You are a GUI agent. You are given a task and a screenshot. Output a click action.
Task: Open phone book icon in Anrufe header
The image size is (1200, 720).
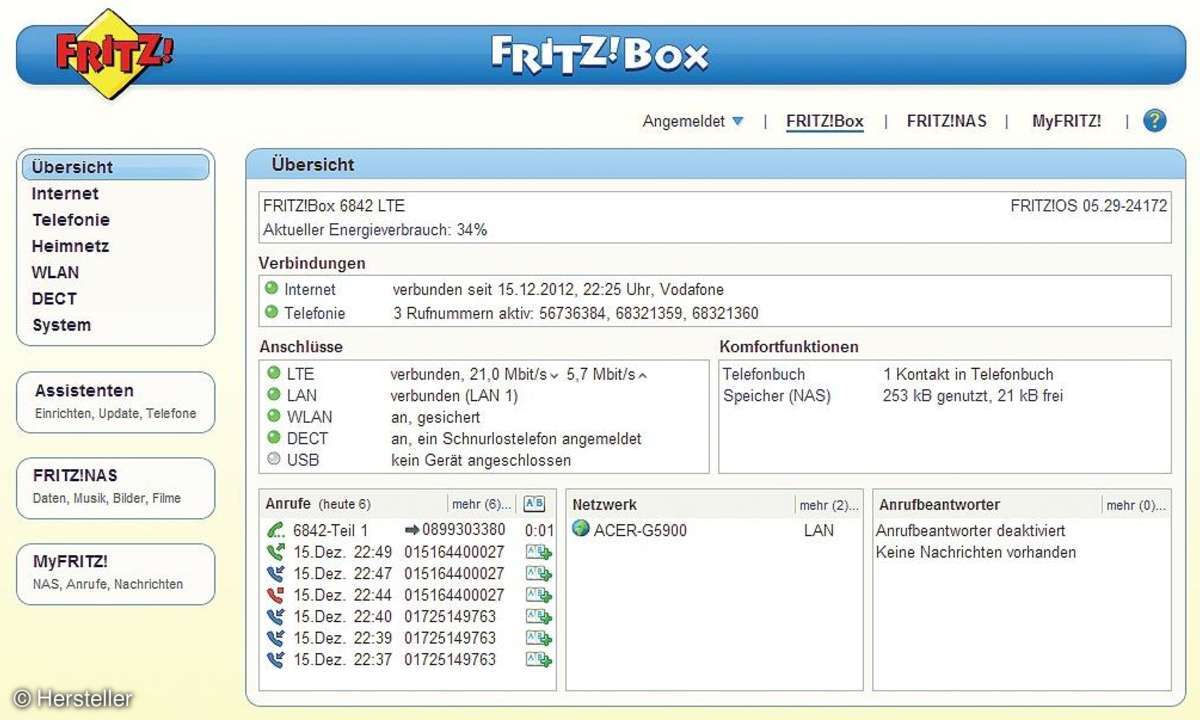[535, 504]
